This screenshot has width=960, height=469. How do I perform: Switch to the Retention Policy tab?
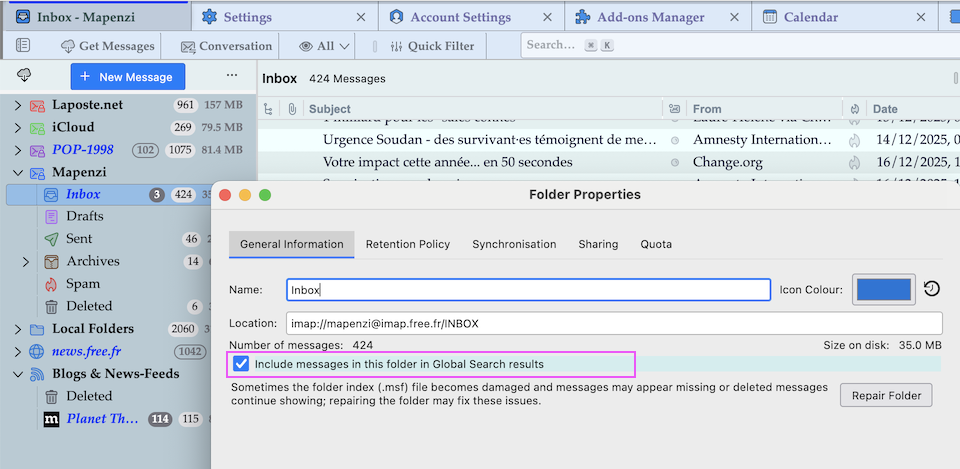(408, 244)
